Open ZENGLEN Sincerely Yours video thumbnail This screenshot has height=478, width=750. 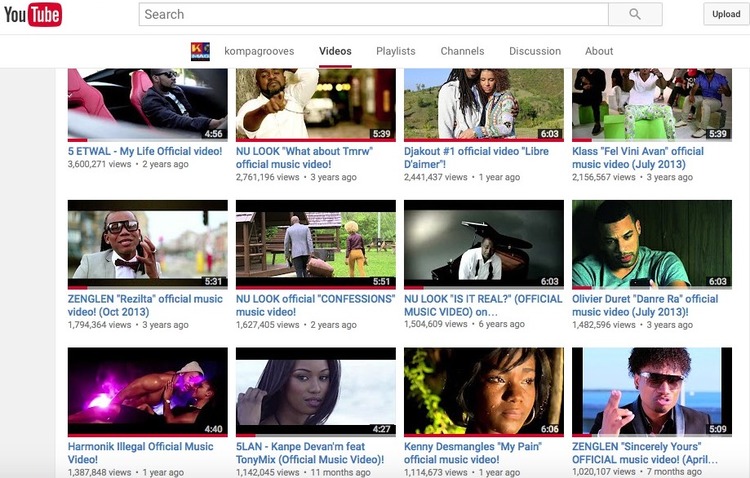click(x=652, y=392)
